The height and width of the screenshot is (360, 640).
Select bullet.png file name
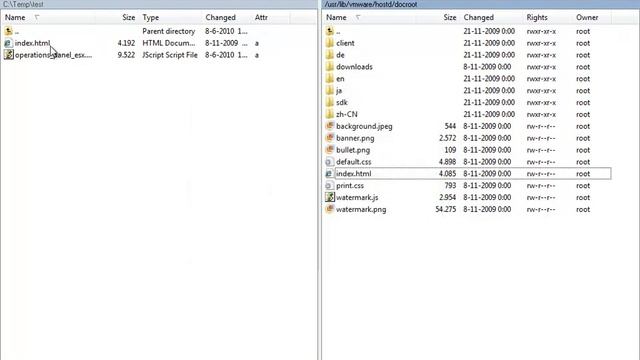(353, 150)
